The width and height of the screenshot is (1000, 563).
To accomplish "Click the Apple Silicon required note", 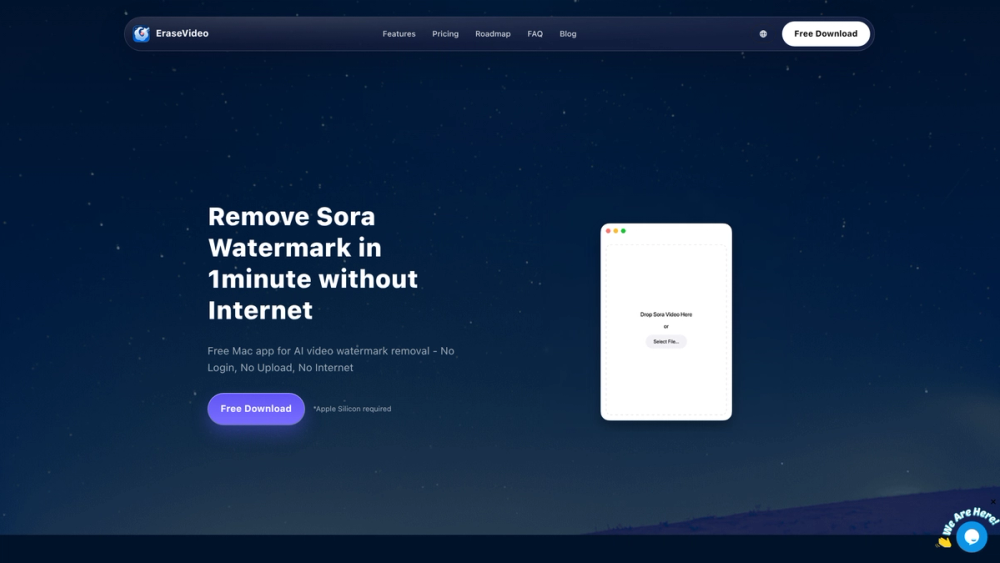I will [352, 409].
